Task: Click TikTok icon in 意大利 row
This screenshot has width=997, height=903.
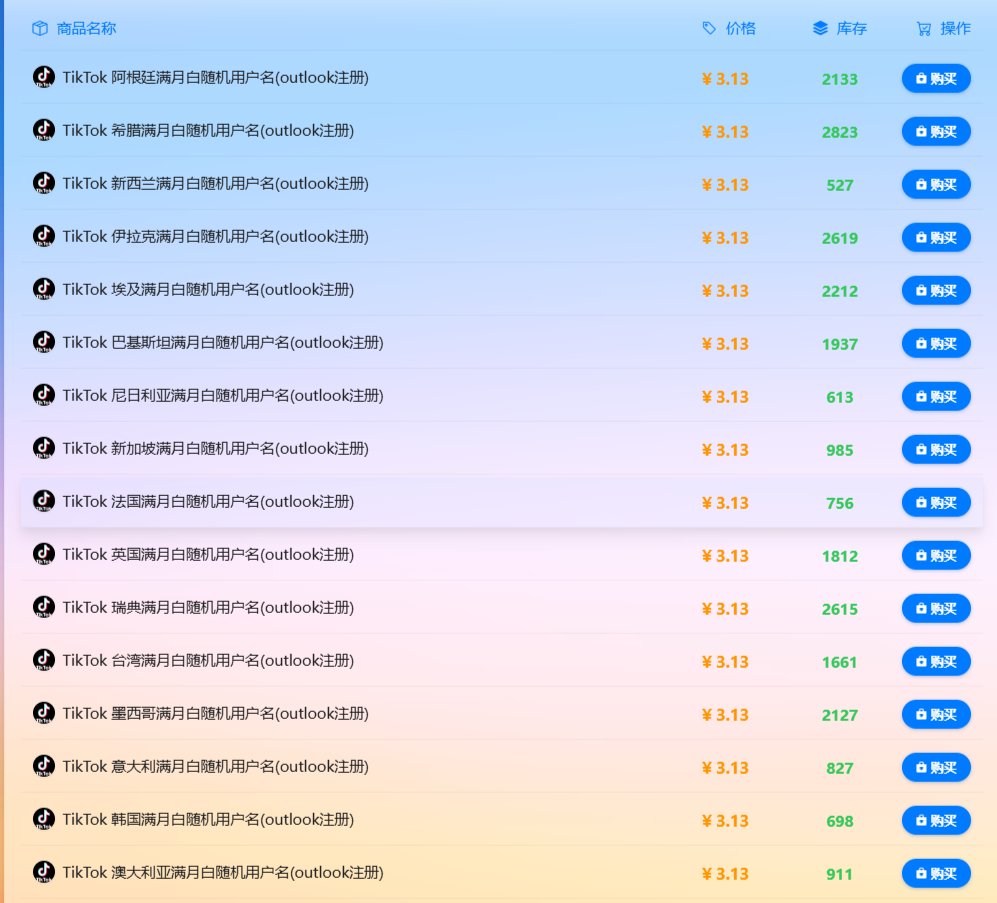Action: click(x=44, y=766)
